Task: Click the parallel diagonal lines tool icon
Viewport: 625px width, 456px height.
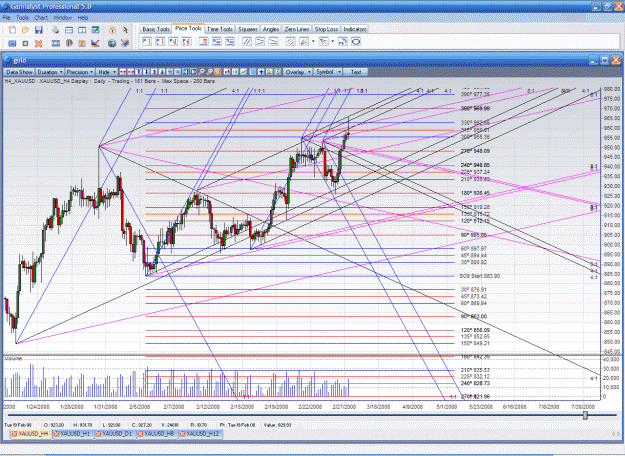Action: (x=247, y=41)
